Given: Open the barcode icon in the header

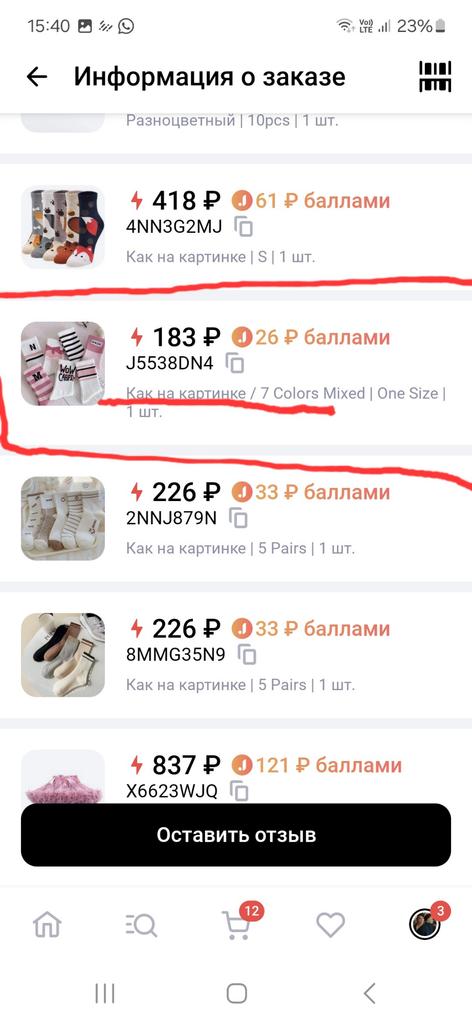Looking at the screenshot, I should [x=435, y=77].
